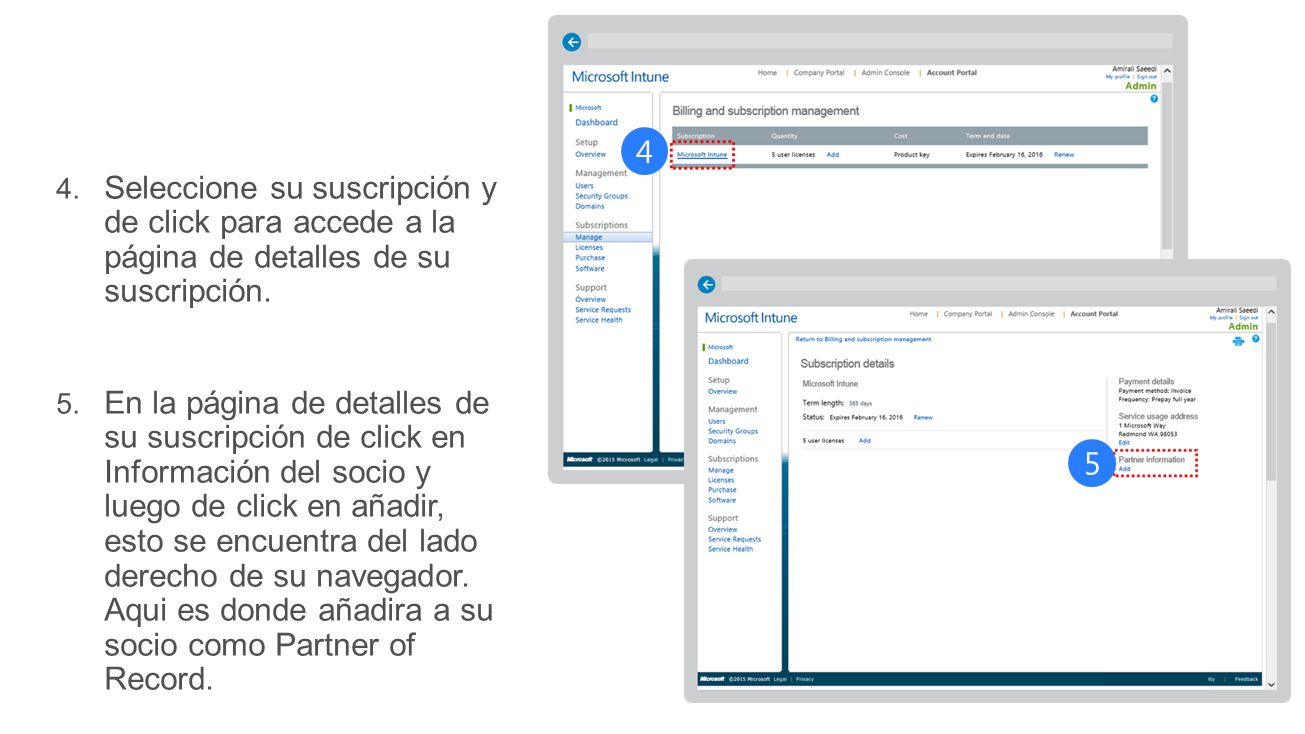The height and width of the screenshot is (734, 1305).
Task: Open Account Portal tab in the Billing window
Action: (952, 72)
